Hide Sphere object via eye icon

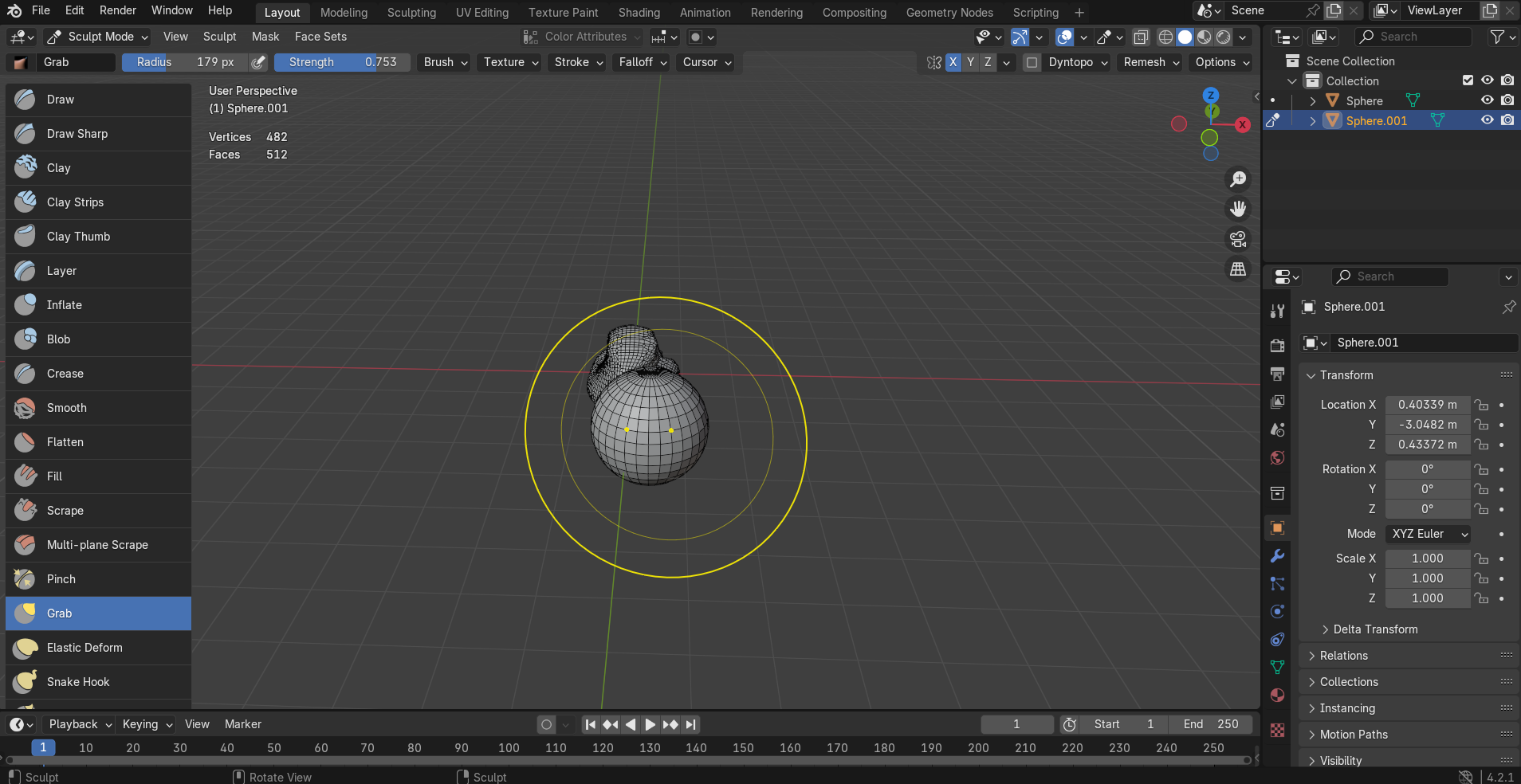point(1488,100)
